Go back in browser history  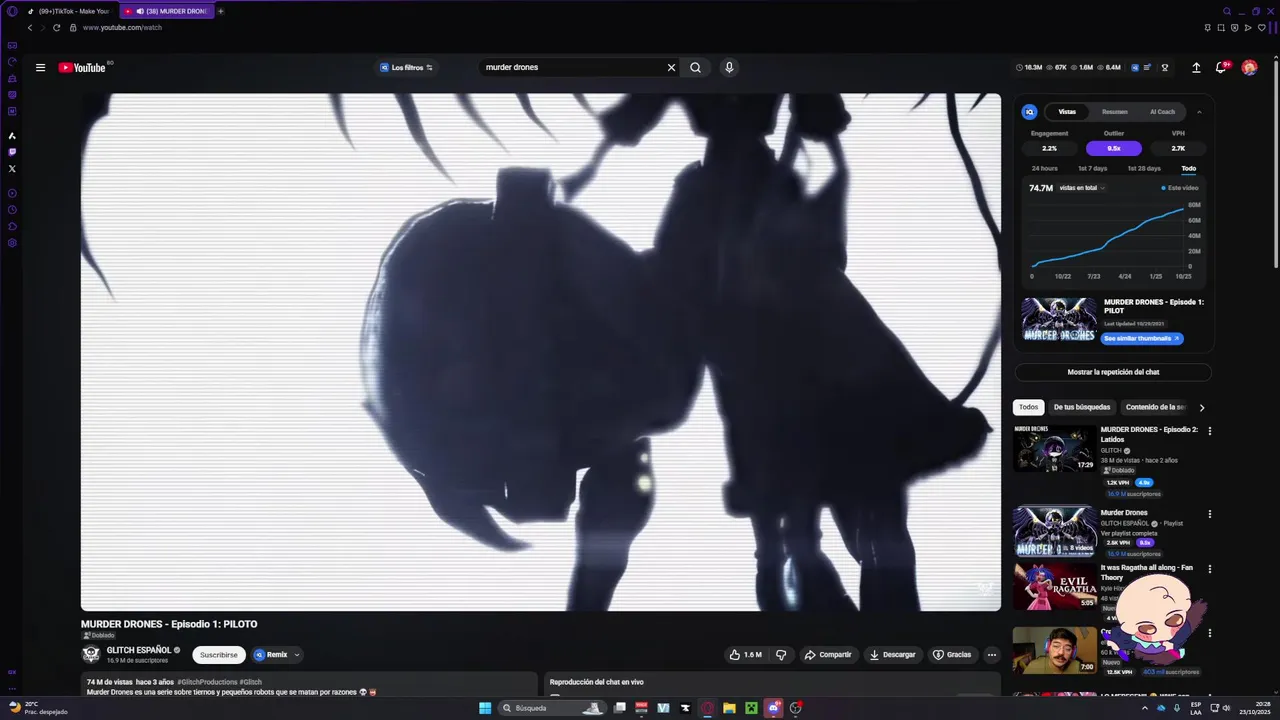(x=30, y=28)
